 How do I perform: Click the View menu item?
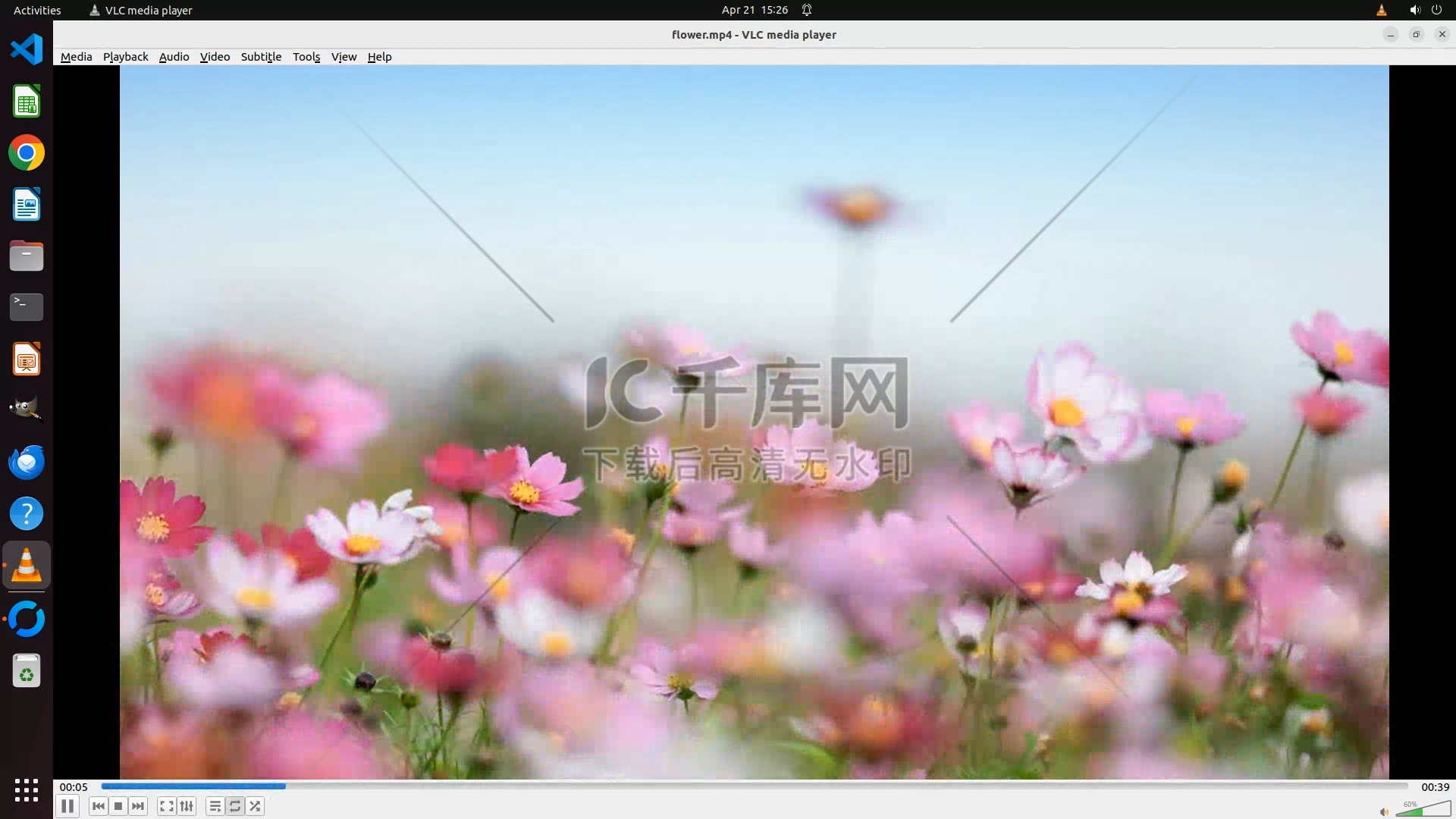click(x=344, y=57)
